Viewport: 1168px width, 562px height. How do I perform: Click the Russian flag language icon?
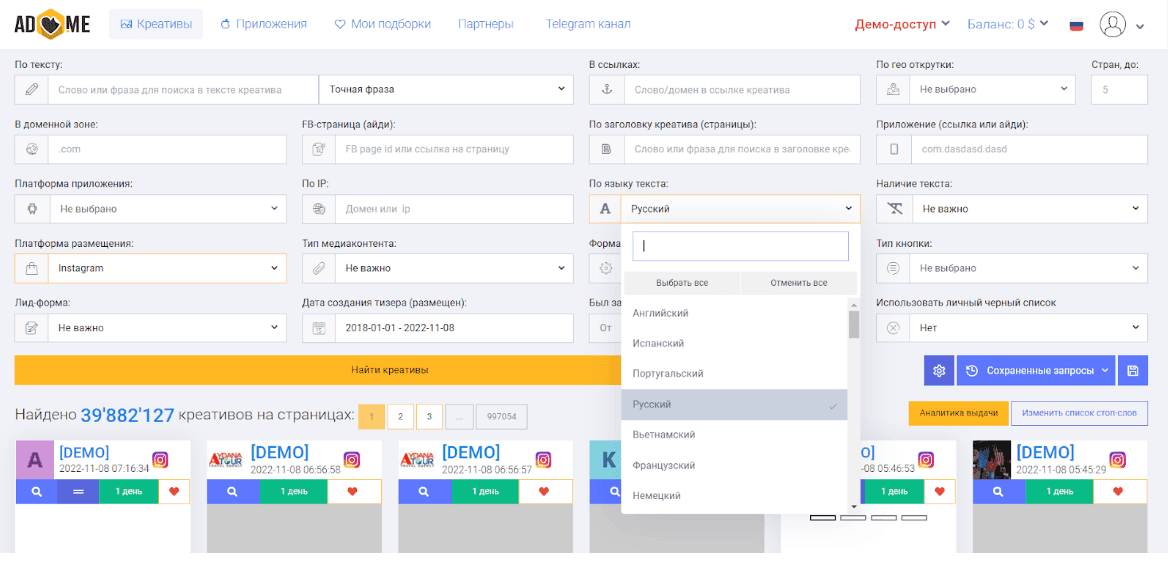pos(1076,25)
